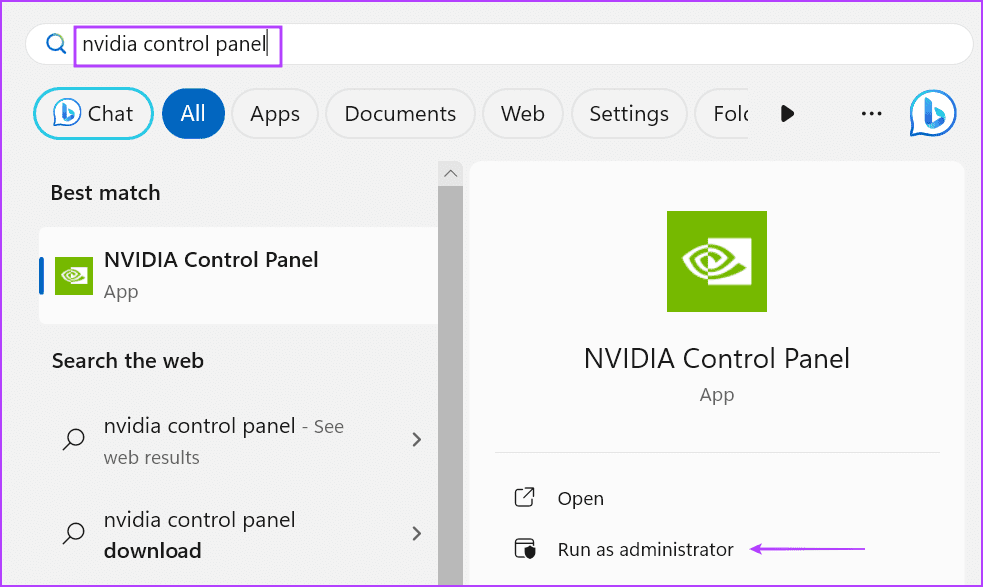Switch to the Settings filter tab
Viewport: 983px width, 587px height.
(629, 113)
